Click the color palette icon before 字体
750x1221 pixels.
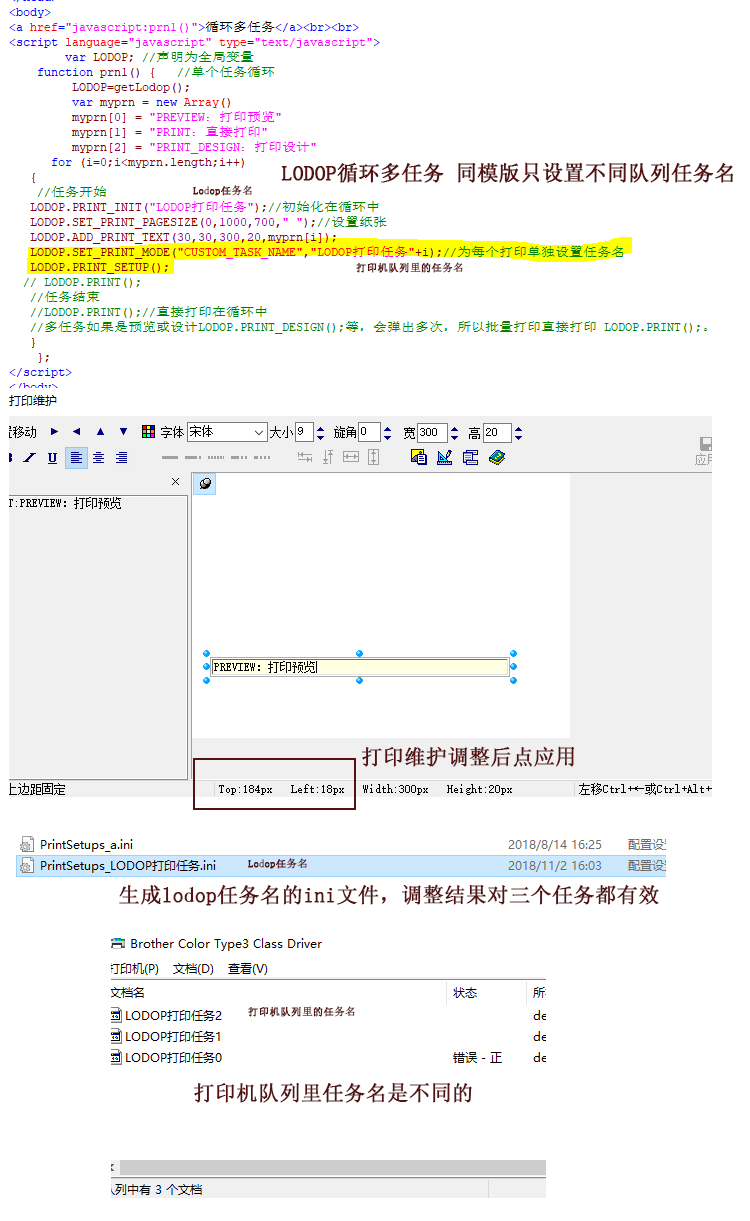(x=148, y=432)
